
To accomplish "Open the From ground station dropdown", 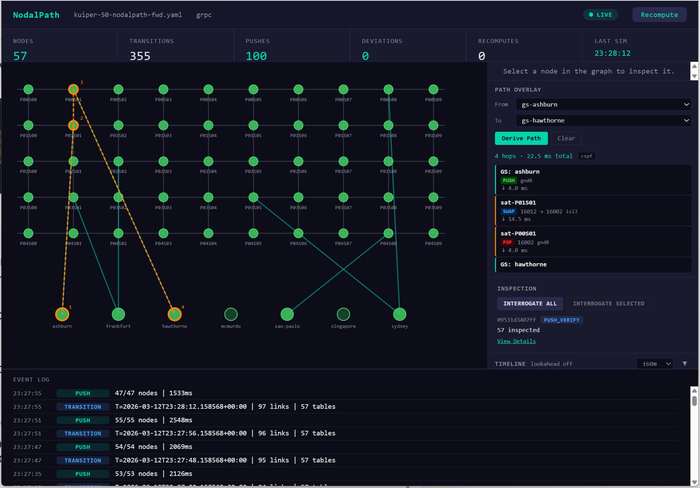I will [604, 104].
